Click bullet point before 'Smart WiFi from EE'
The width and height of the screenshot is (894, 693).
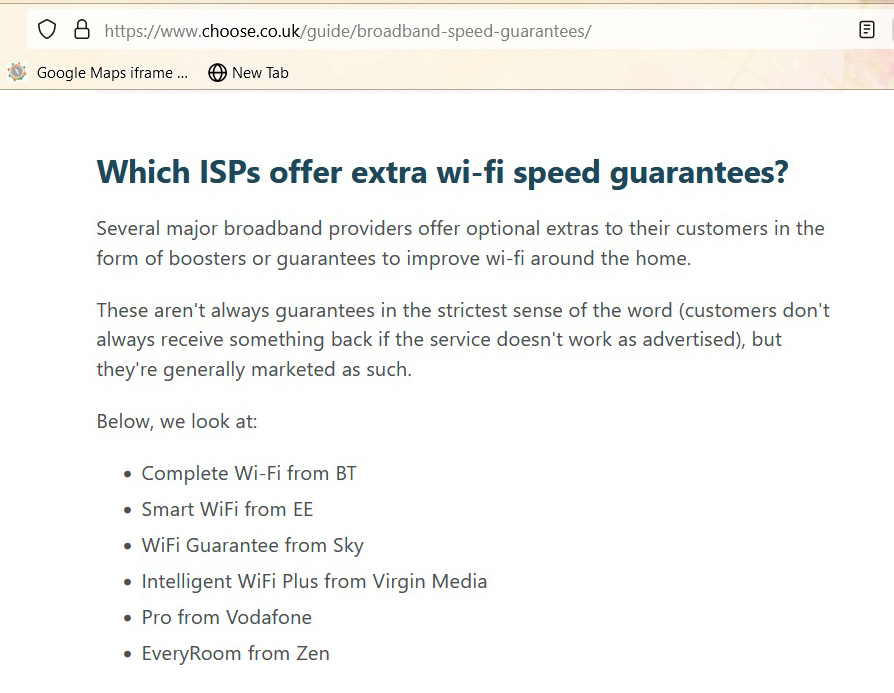127,510
